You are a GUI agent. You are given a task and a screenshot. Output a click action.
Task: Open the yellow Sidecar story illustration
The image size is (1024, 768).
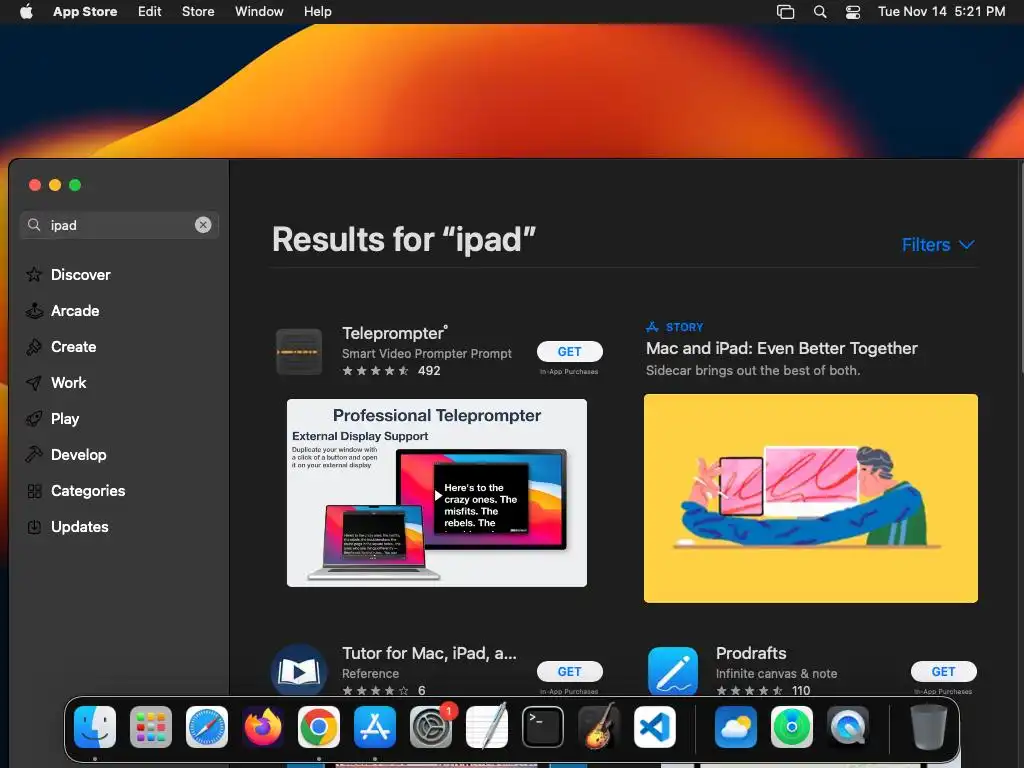(x=810, y=498)
